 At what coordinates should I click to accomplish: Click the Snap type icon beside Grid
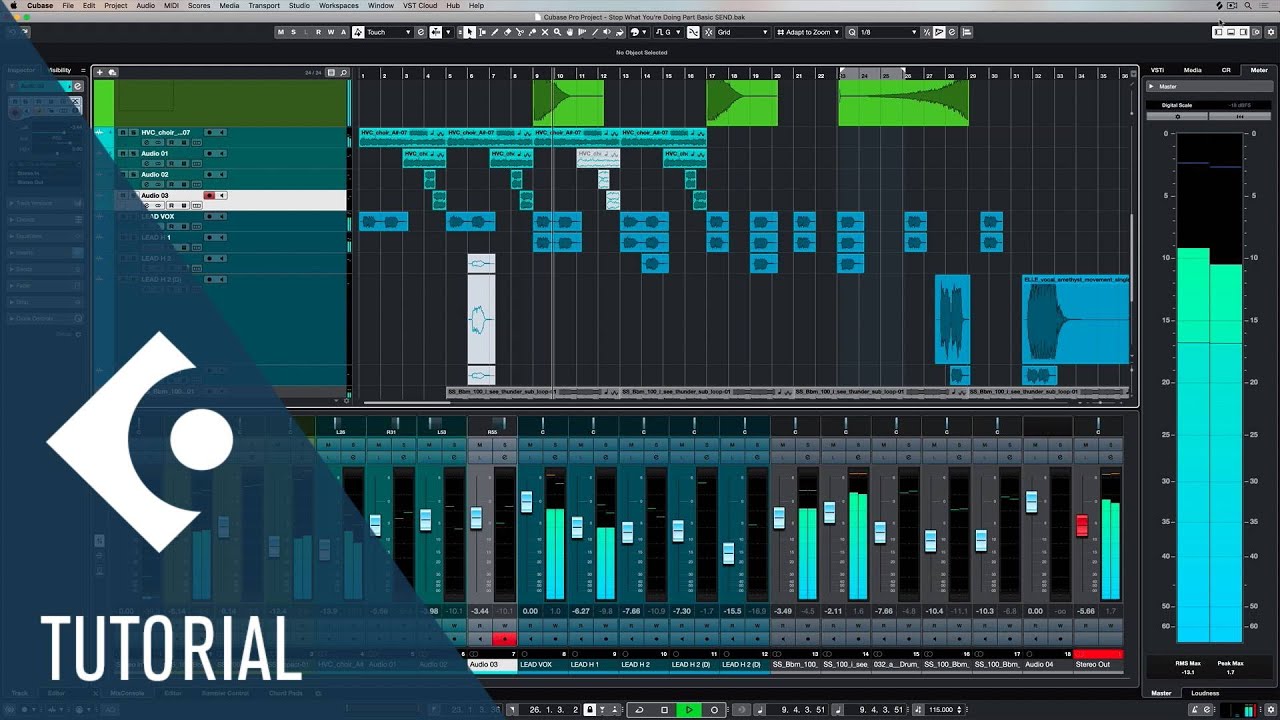(708, 32)
